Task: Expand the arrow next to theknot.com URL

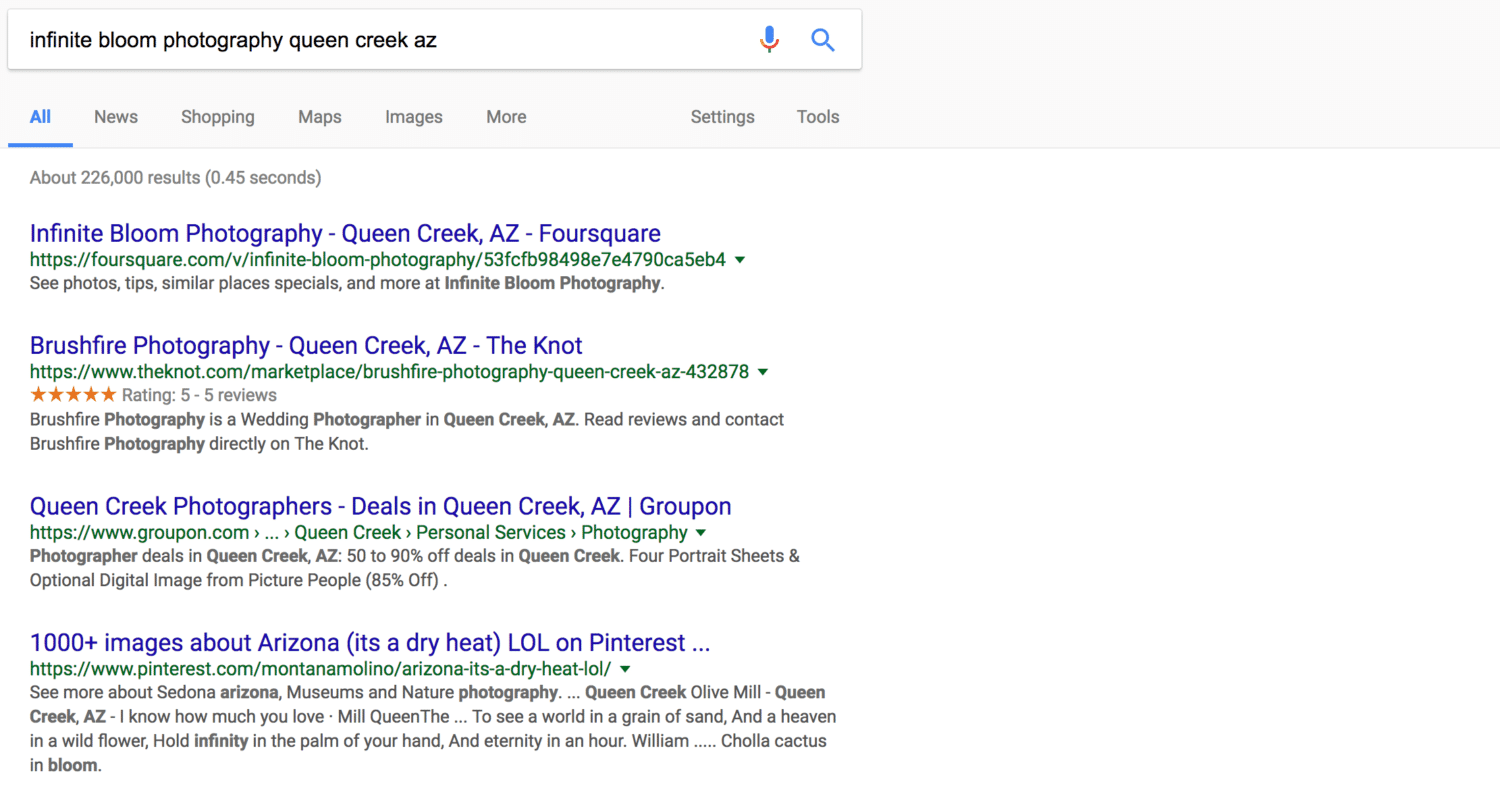Action: (763, 372)
